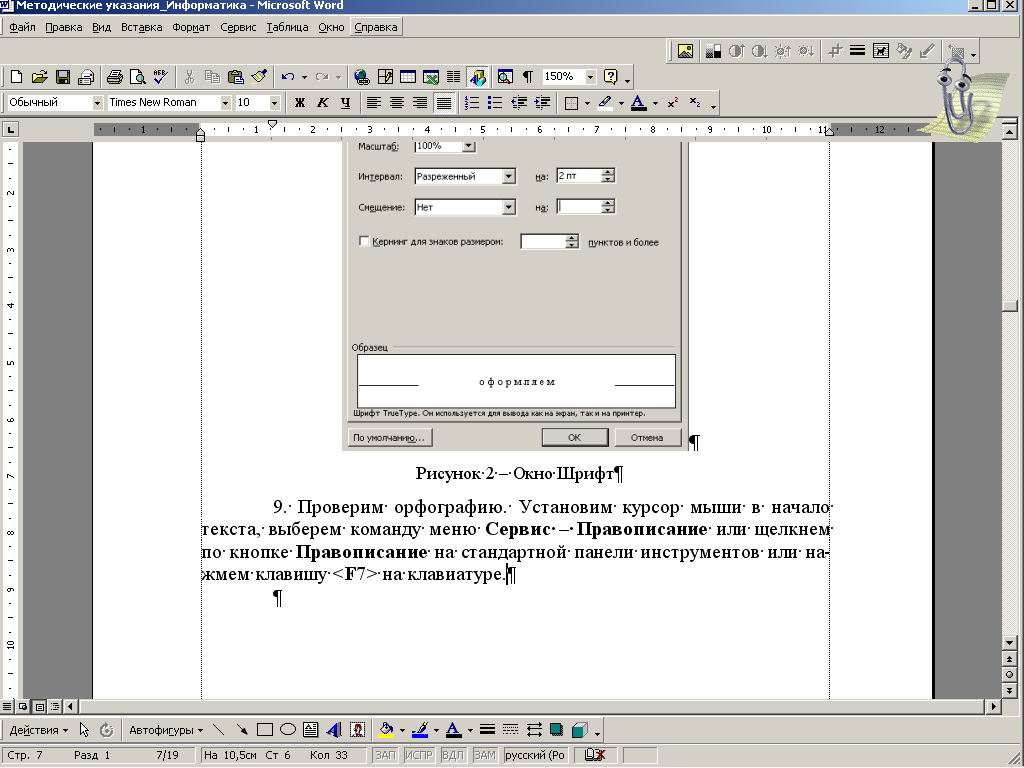The height and width of the screenshot is (768, 1024).
Task: Toggle italic formatting (К)
Action: 323,103
